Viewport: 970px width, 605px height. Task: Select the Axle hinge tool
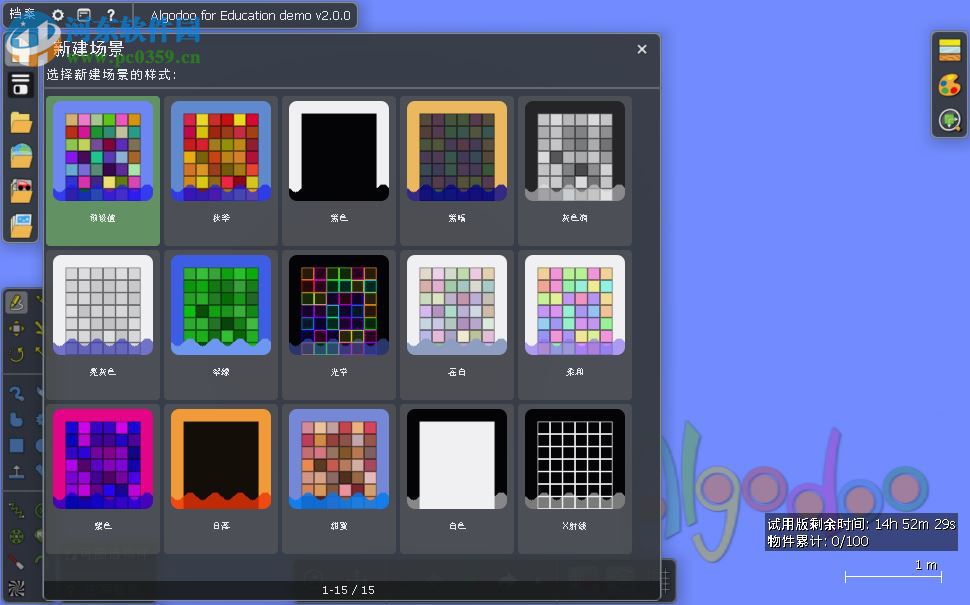pyautogui.click(x=16, y=536)
